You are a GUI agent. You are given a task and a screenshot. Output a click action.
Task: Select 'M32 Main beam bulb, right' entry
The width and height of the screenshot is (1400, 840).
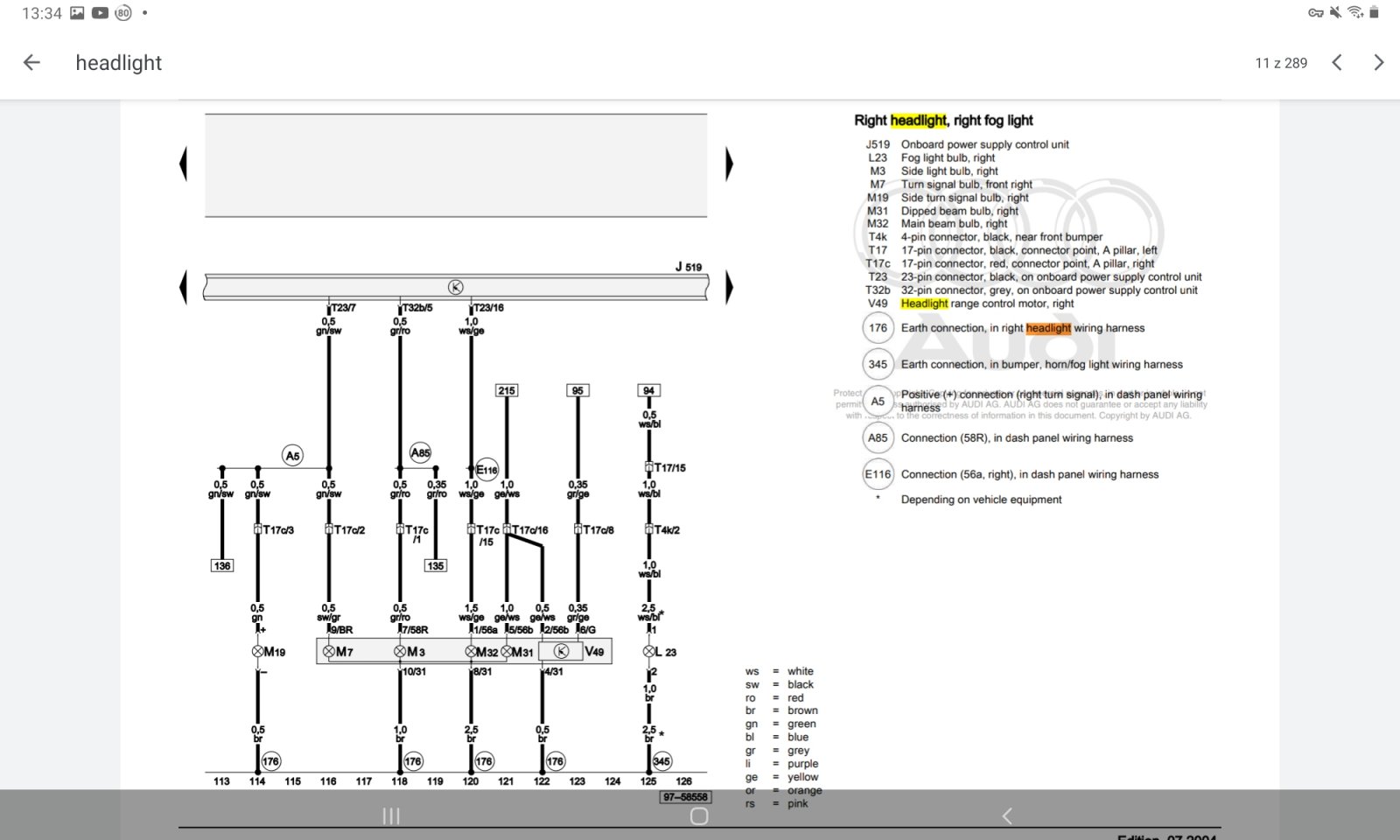[x=937, y=224]
